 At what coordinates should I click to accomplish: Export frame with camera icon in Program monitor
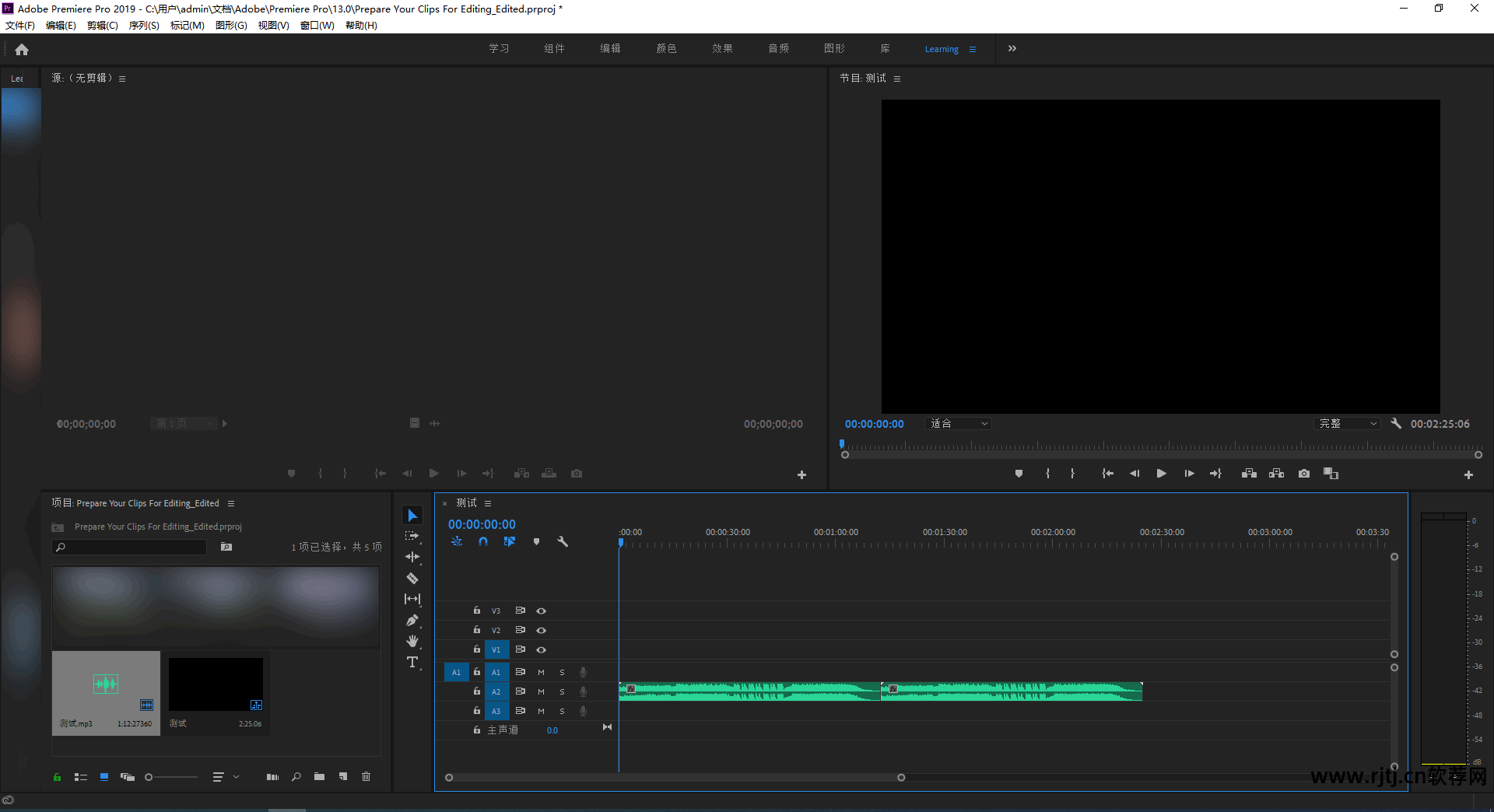coord(1304,473)
